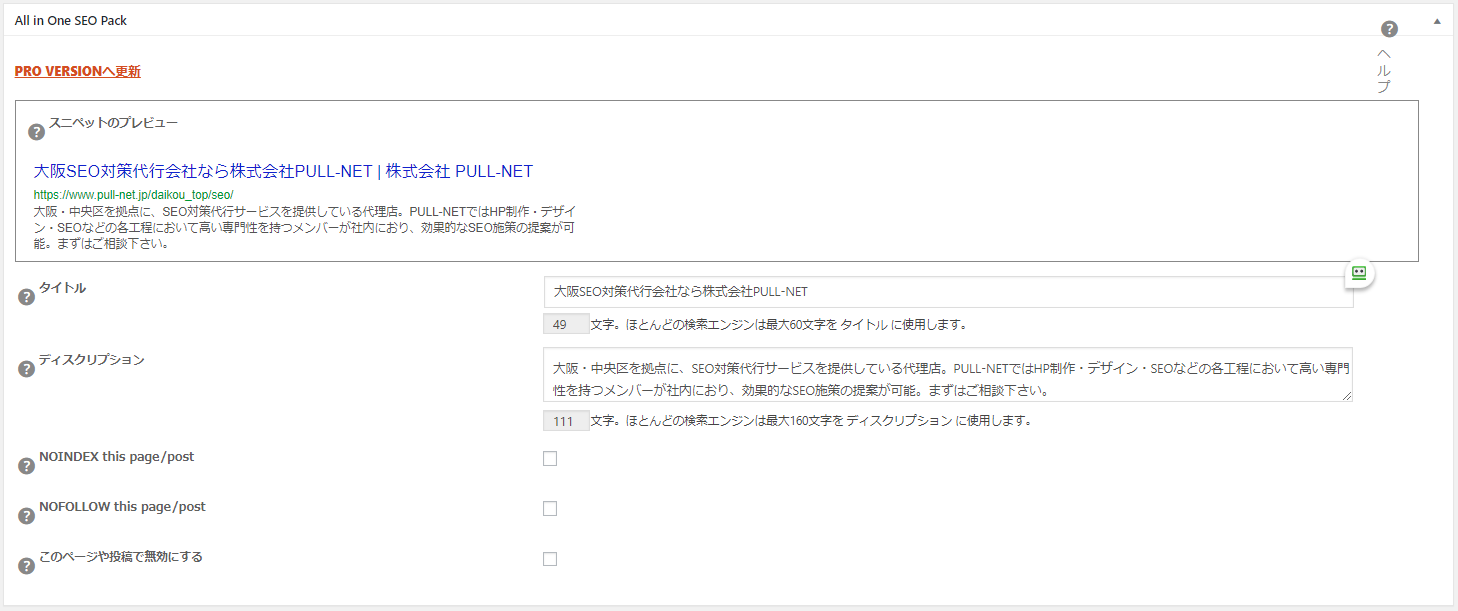
Task: Click the blue snippet preview title
Action: [x=283, y=171]
